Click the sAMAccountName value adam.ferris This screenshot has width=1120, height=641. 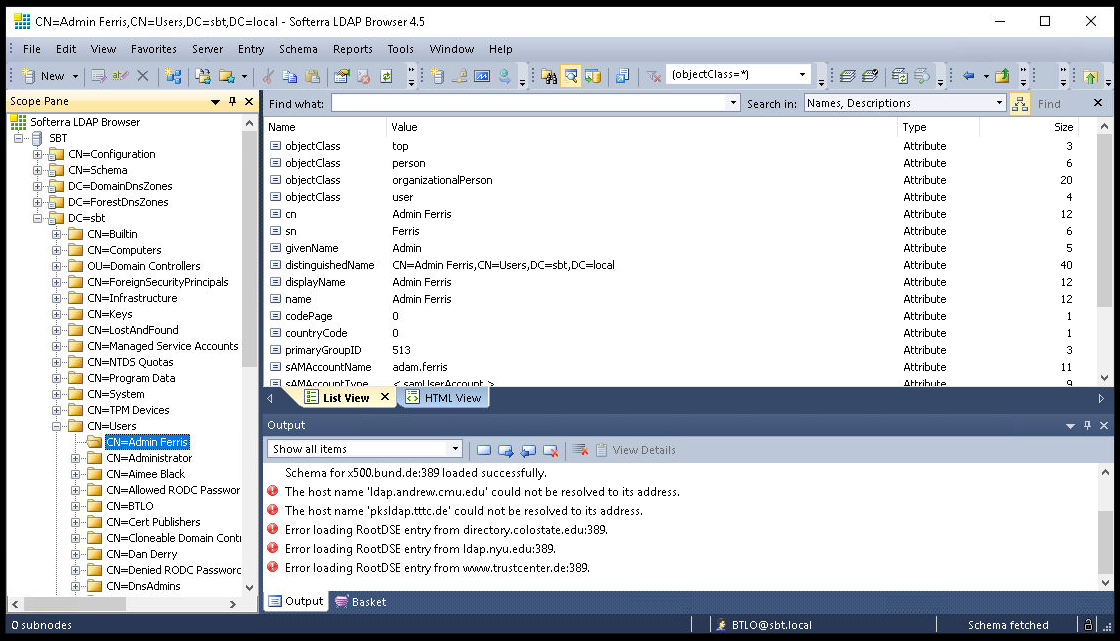[x=419, y=367]
